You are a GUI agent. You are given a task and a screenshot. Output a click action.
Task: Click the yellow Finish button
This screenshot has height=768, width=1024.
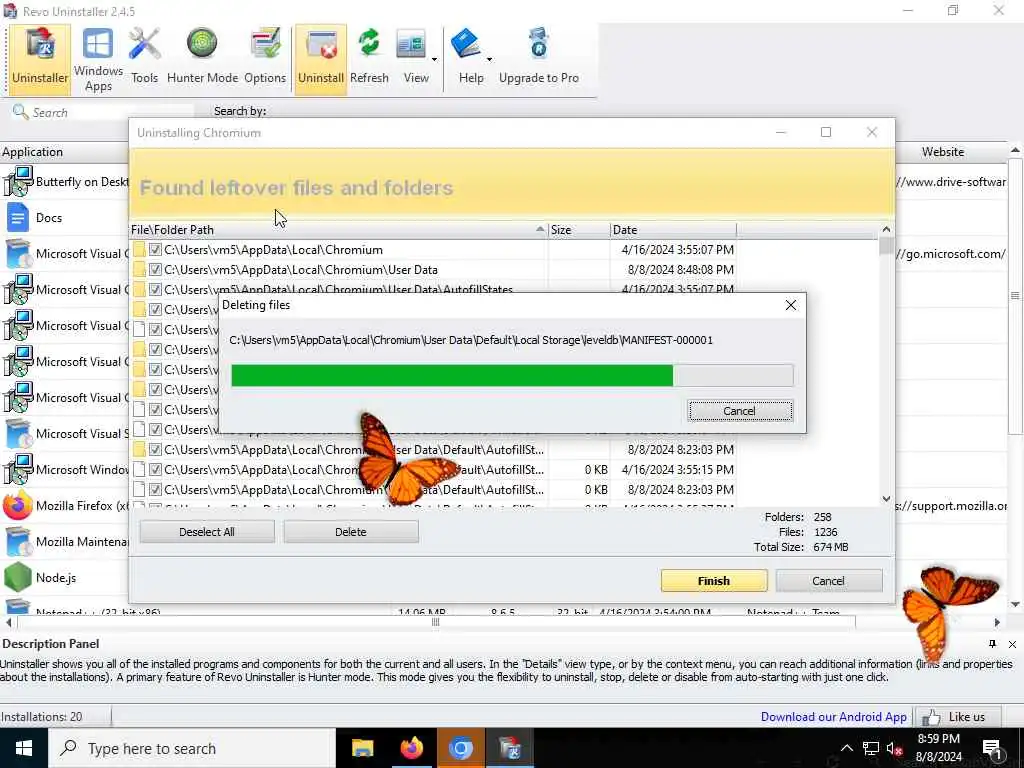click(x=714, y=581)
